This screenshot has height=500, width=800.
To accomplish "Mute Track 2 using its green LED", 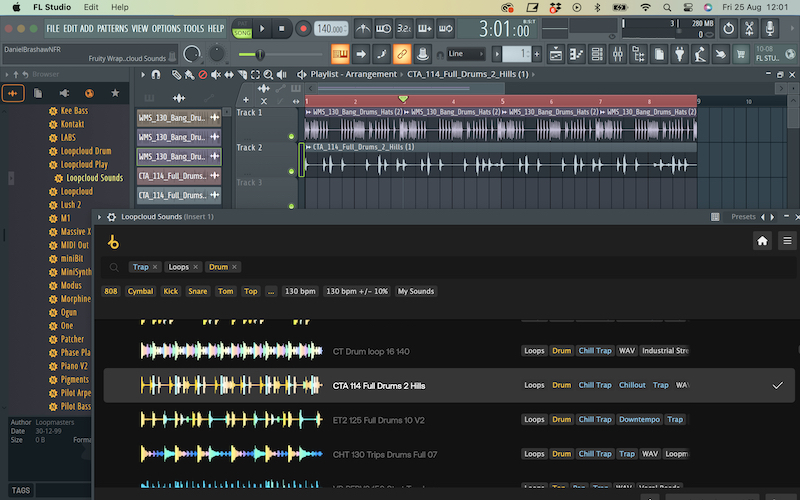I will [x=292, y=171].
